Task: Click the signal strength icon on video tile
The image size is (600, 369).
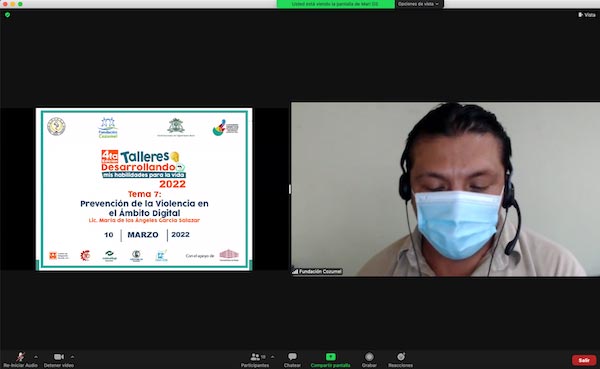Action: point(295,272)
